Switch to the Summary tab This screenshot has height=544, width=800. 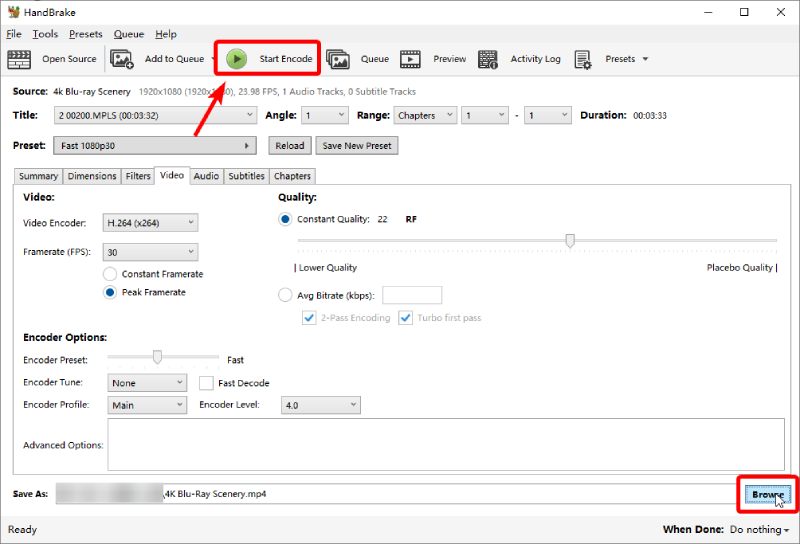38,176
